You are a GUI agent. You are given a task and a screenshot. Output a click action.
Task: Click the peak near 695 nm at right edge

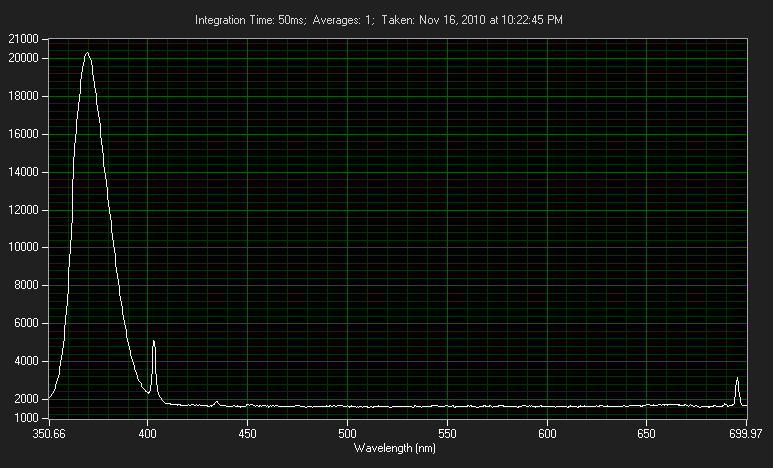click(x=737, y=379)
